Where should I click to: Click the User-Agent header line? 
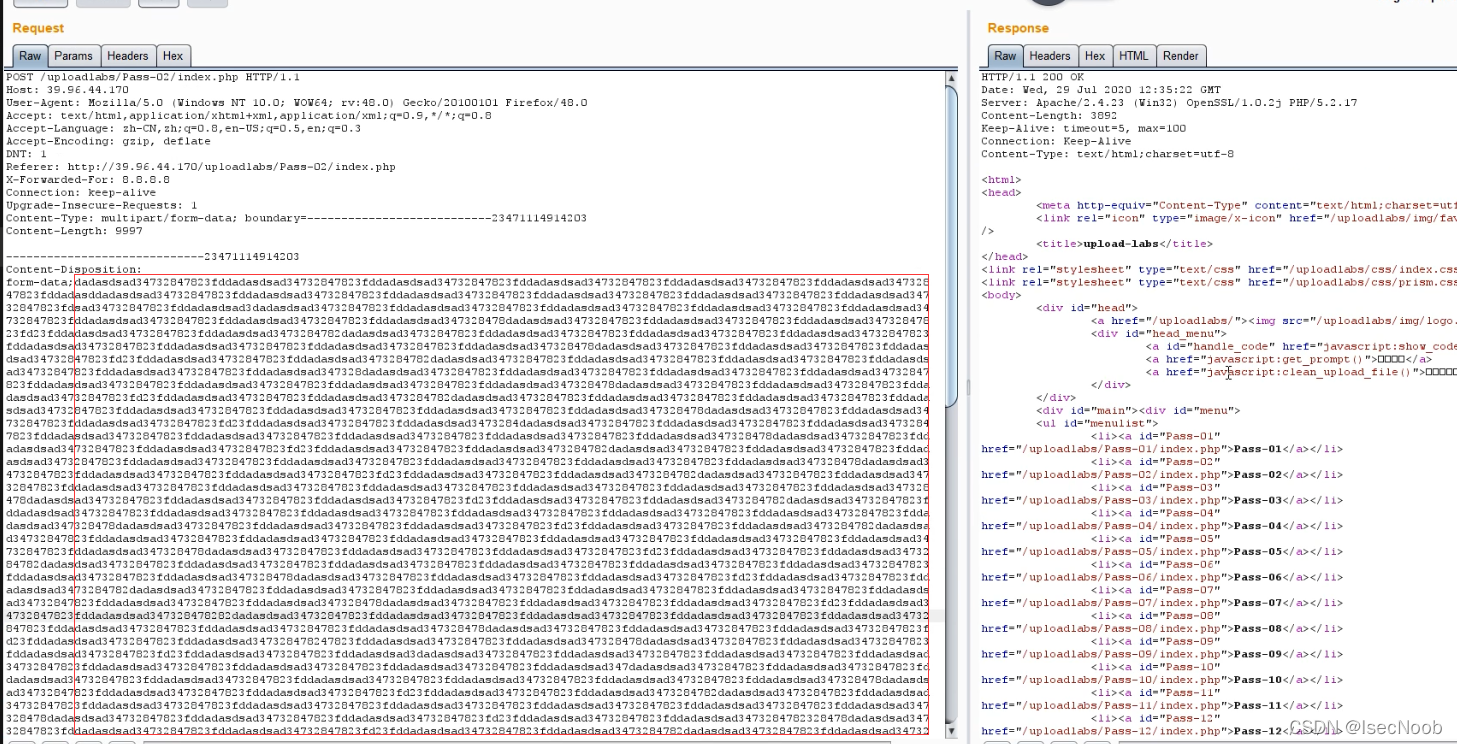pyautogui.click(x=296, y=103)
